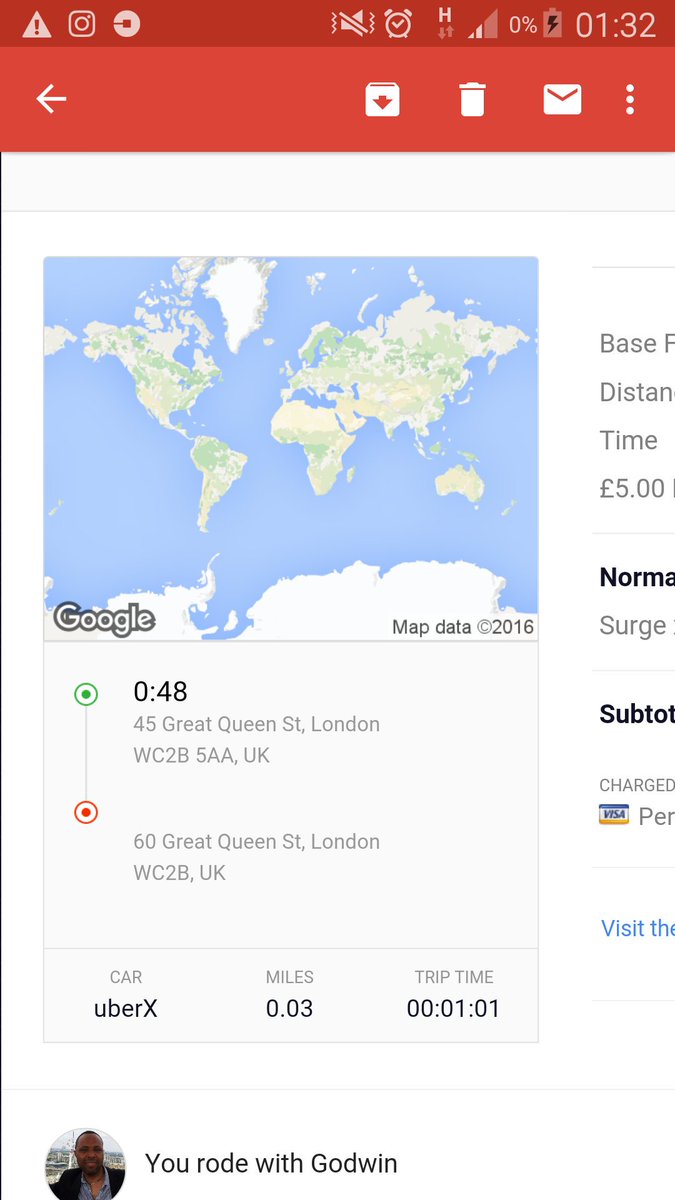
Task: Tap the battery indicator in status bar
Action: (553, 24)
